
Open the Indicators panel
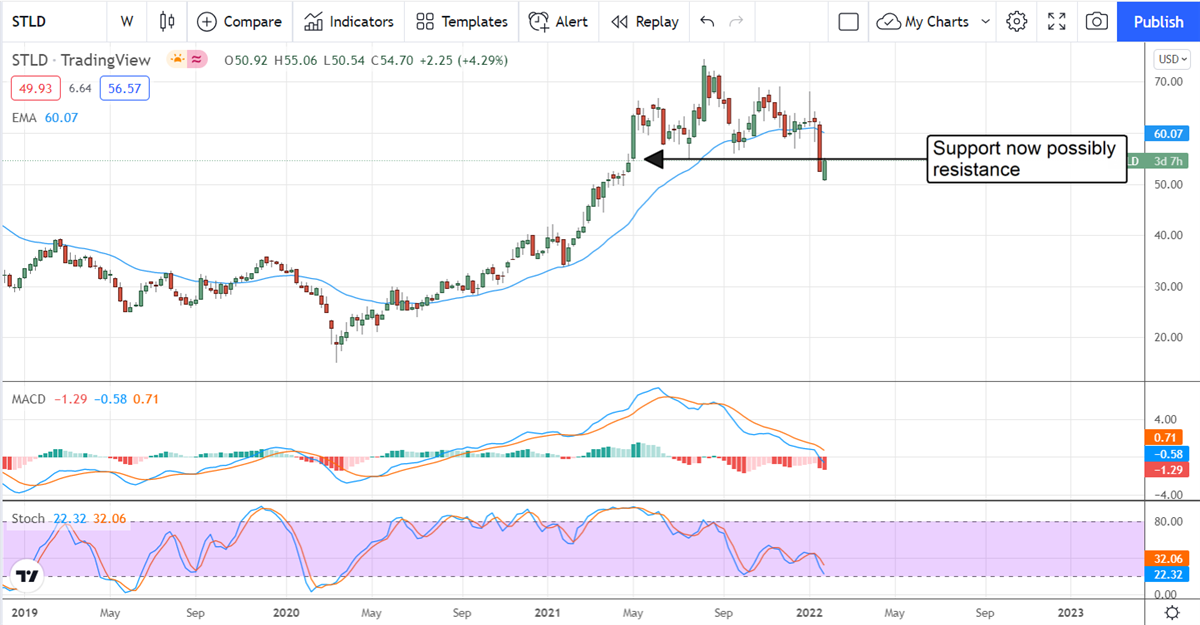click(349, 21)
